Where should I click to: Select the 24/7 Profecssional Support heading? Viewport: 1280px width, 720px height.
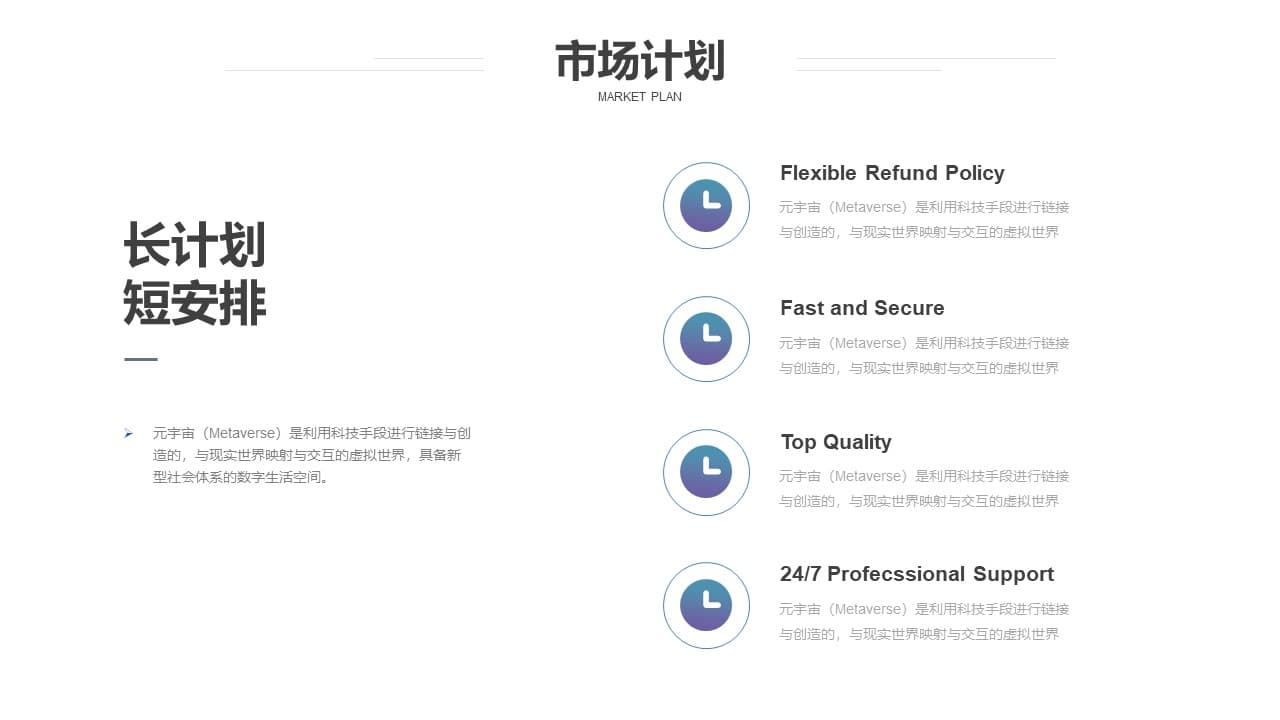(917, 574)
